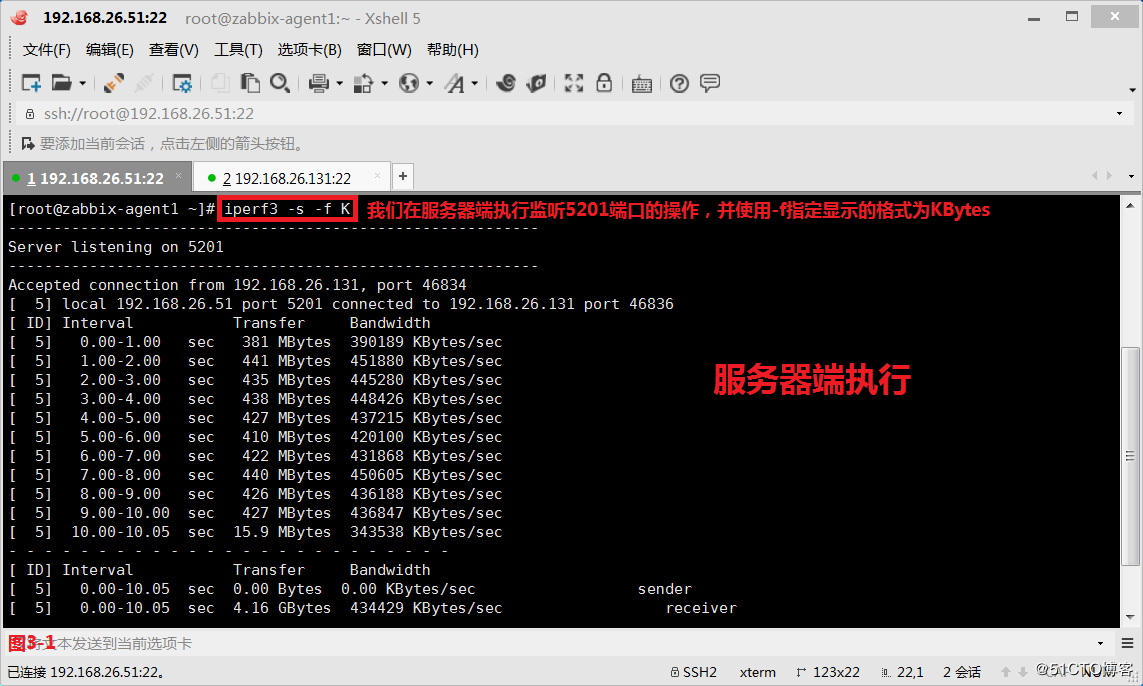Expand the Font dropdown arrow

475,84
